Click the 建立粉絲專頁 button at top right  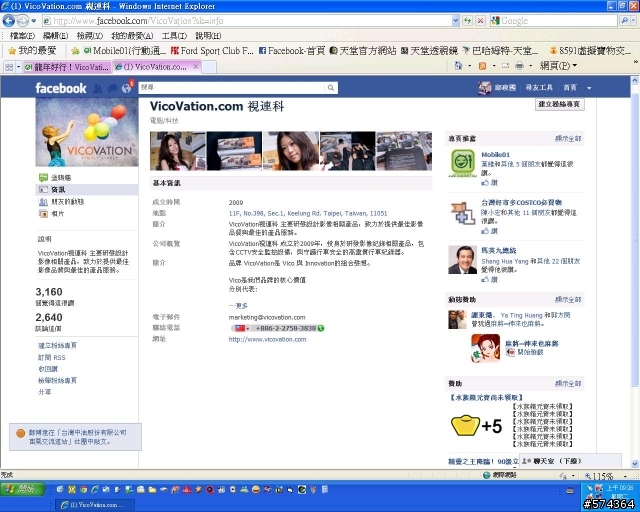(560, 104)
